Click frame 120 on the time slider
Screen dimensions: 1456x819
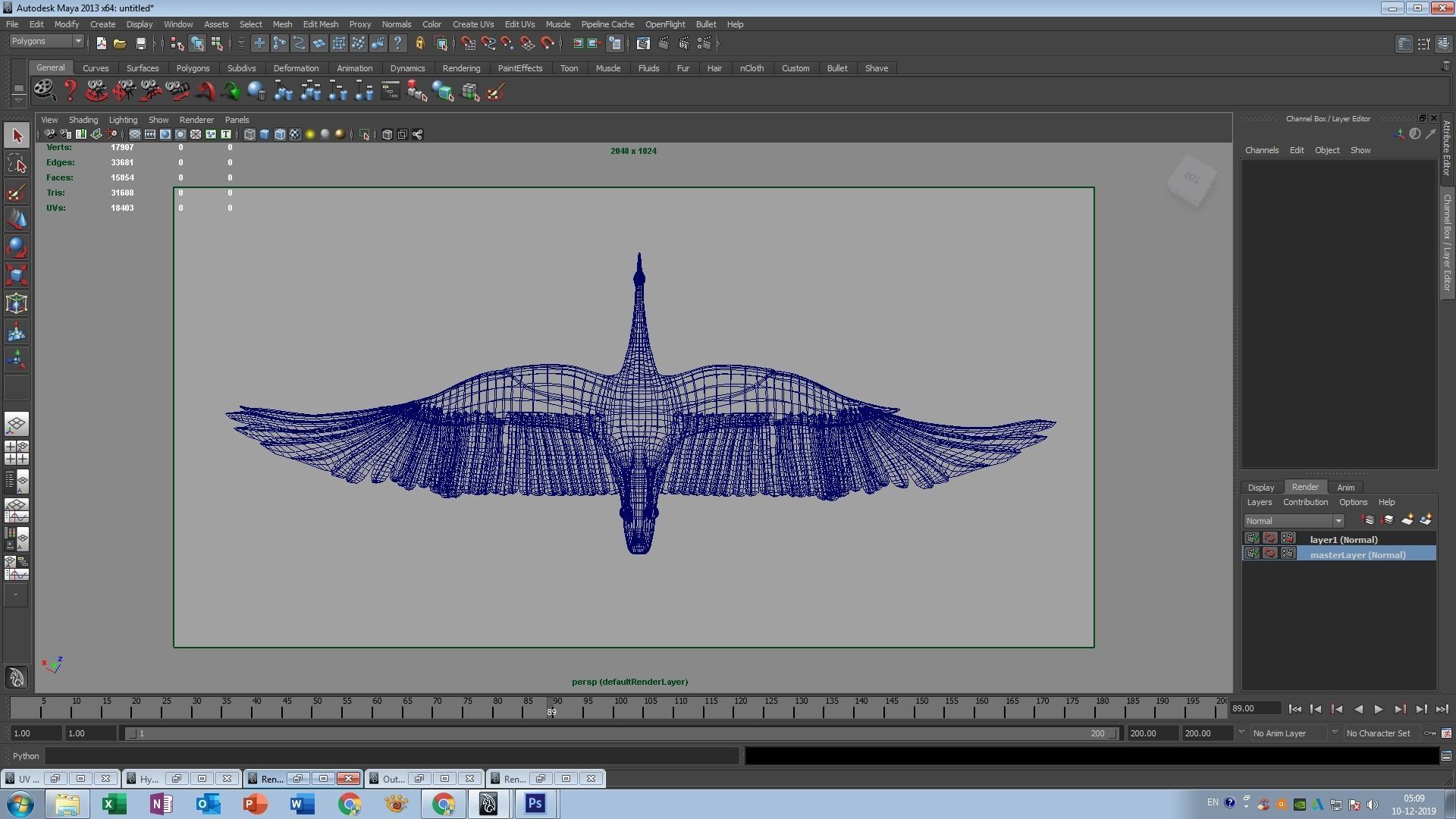tap(741, 708)
